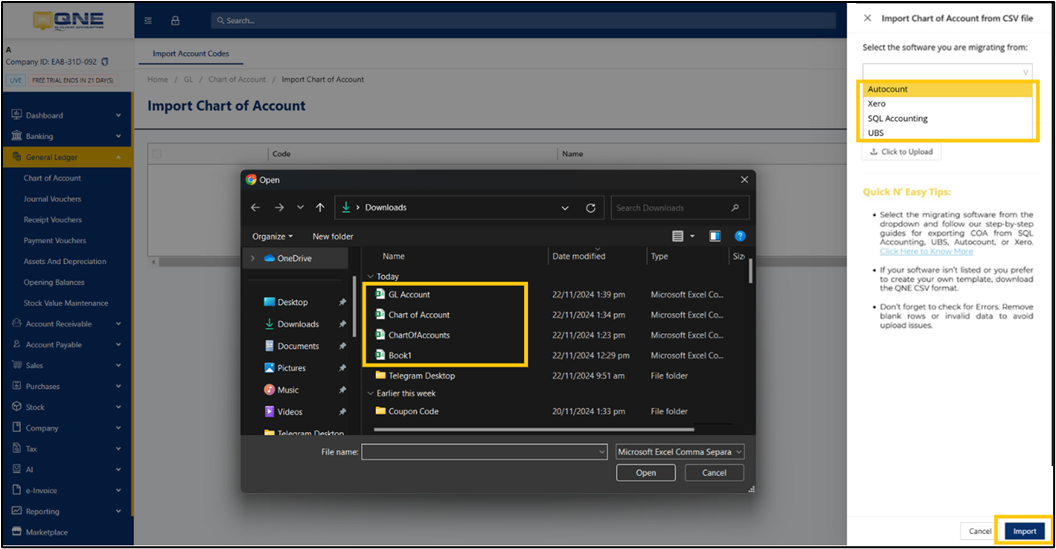This screenshot has height=549, width=1056.
Task: Sort files by Name column
Action: pos(393,256)
